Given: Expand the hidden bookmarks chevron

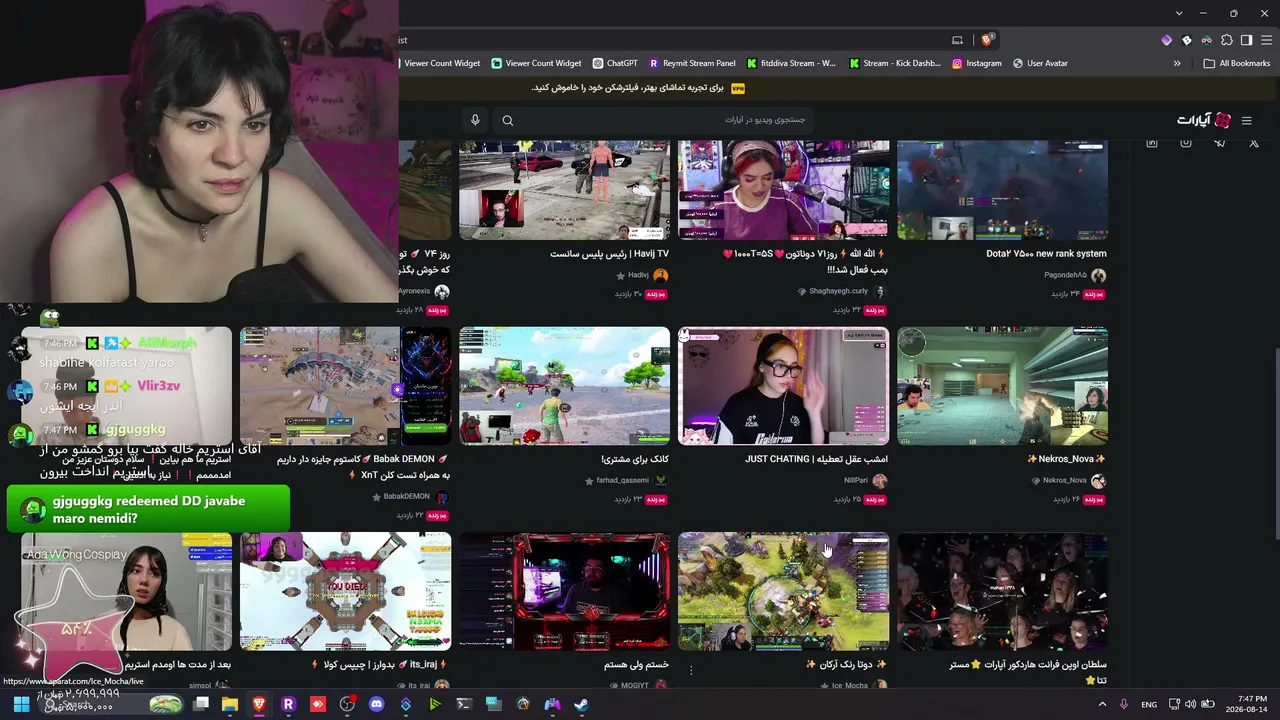Looking at the screenshot, I should tap(1177, 63).
